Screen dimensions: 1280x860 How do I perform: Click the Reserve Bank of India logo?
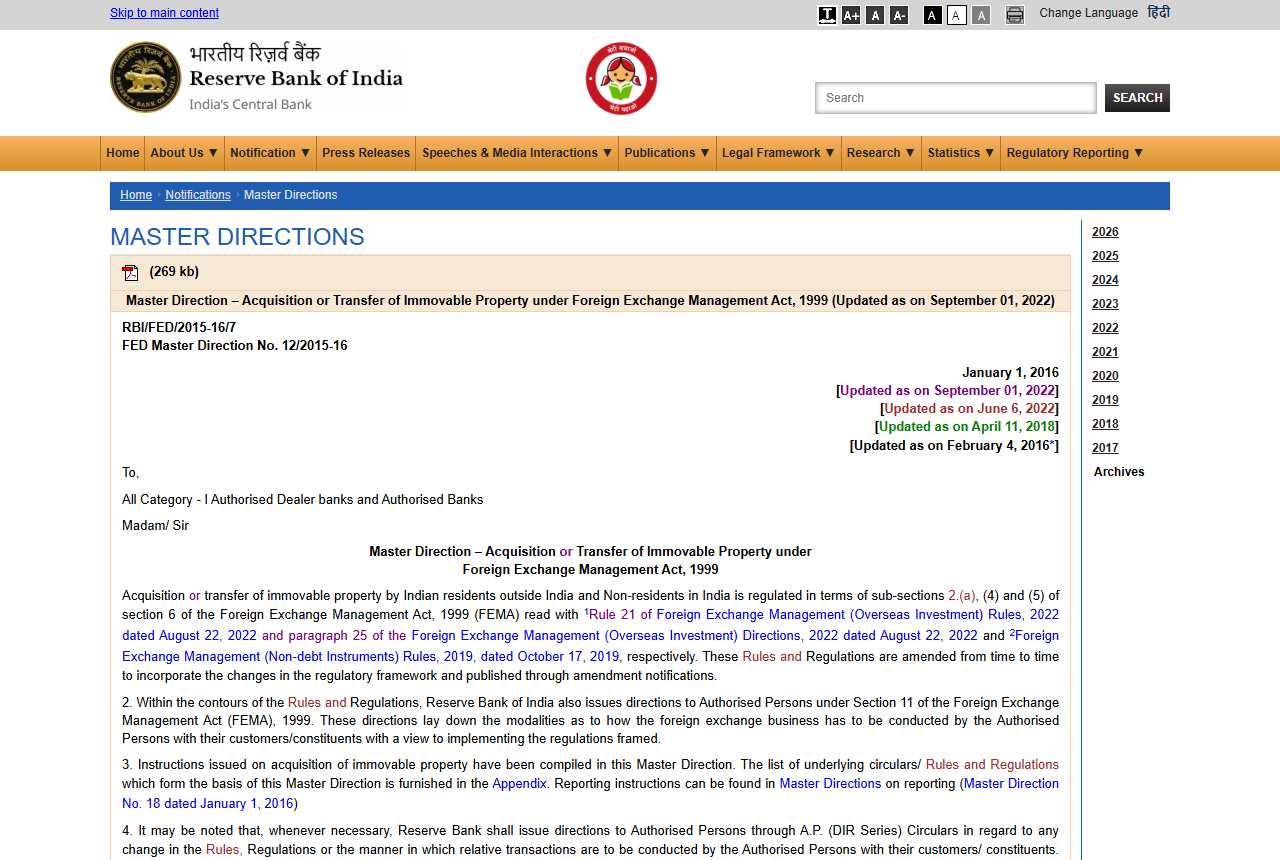[x=257, y=77]
